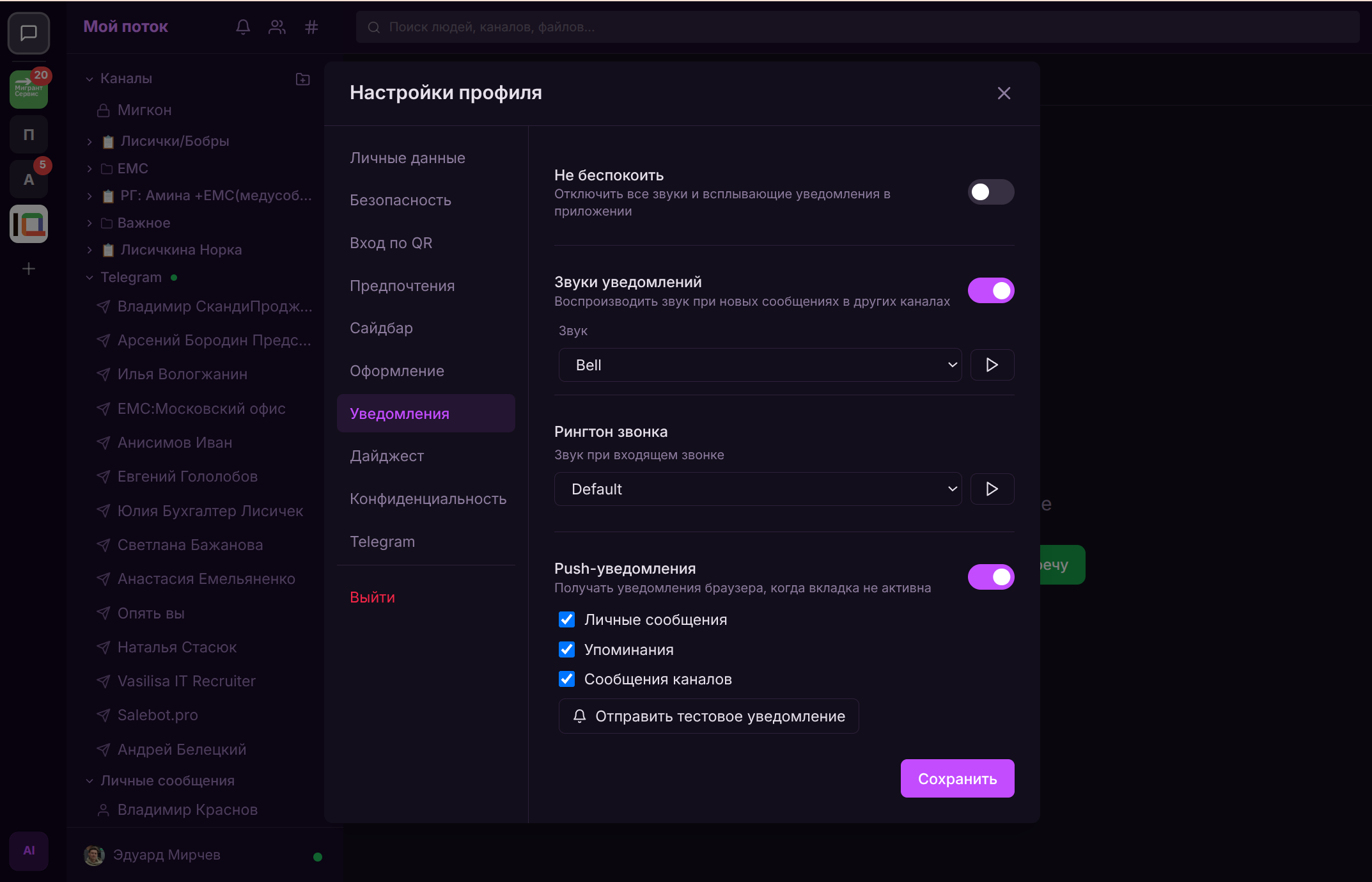This screenshot has height=882, width=1372.
Task: Play the Default ringtone preview
Action: point(992,489)
